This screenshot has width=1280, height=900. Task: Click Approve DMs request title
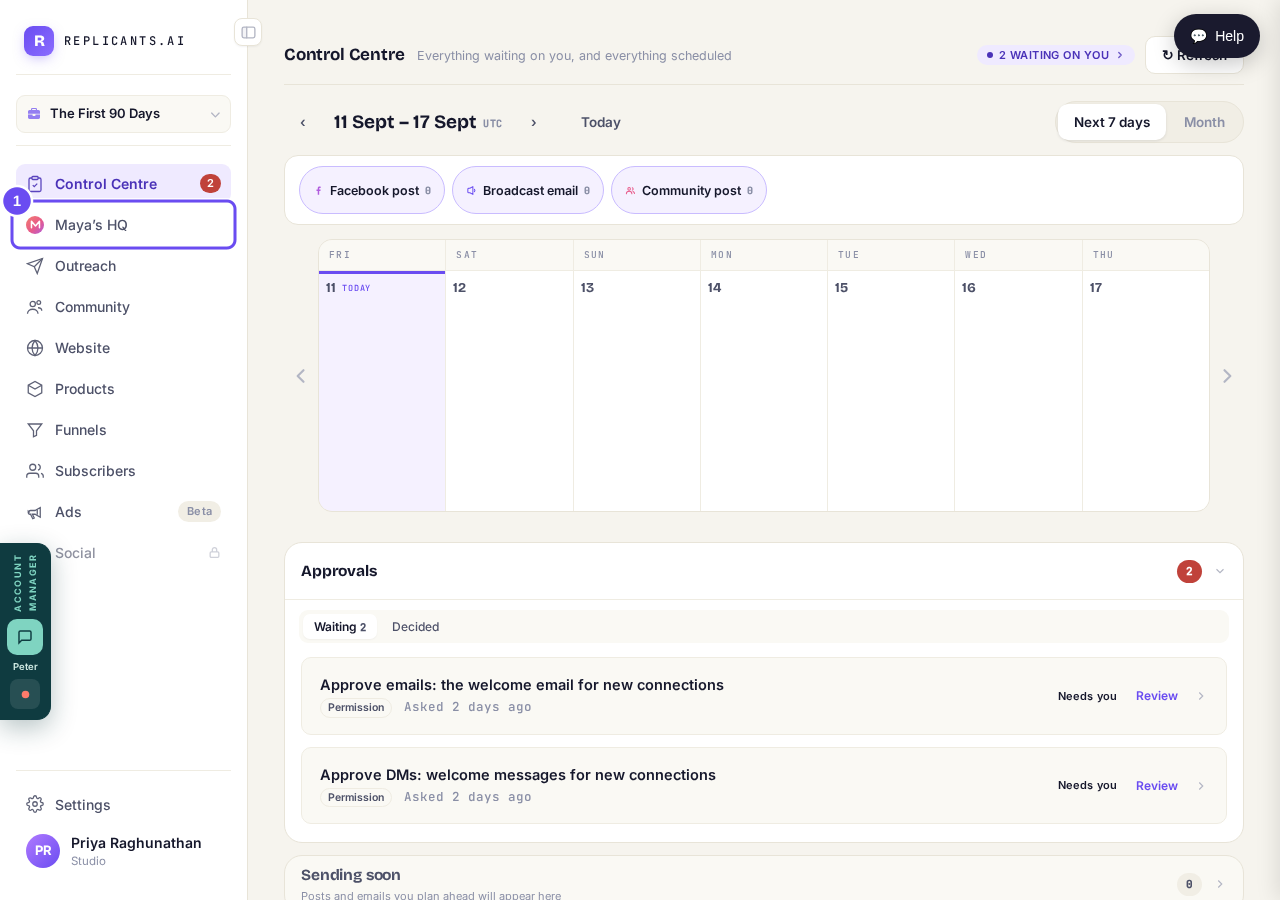[518, 775]
